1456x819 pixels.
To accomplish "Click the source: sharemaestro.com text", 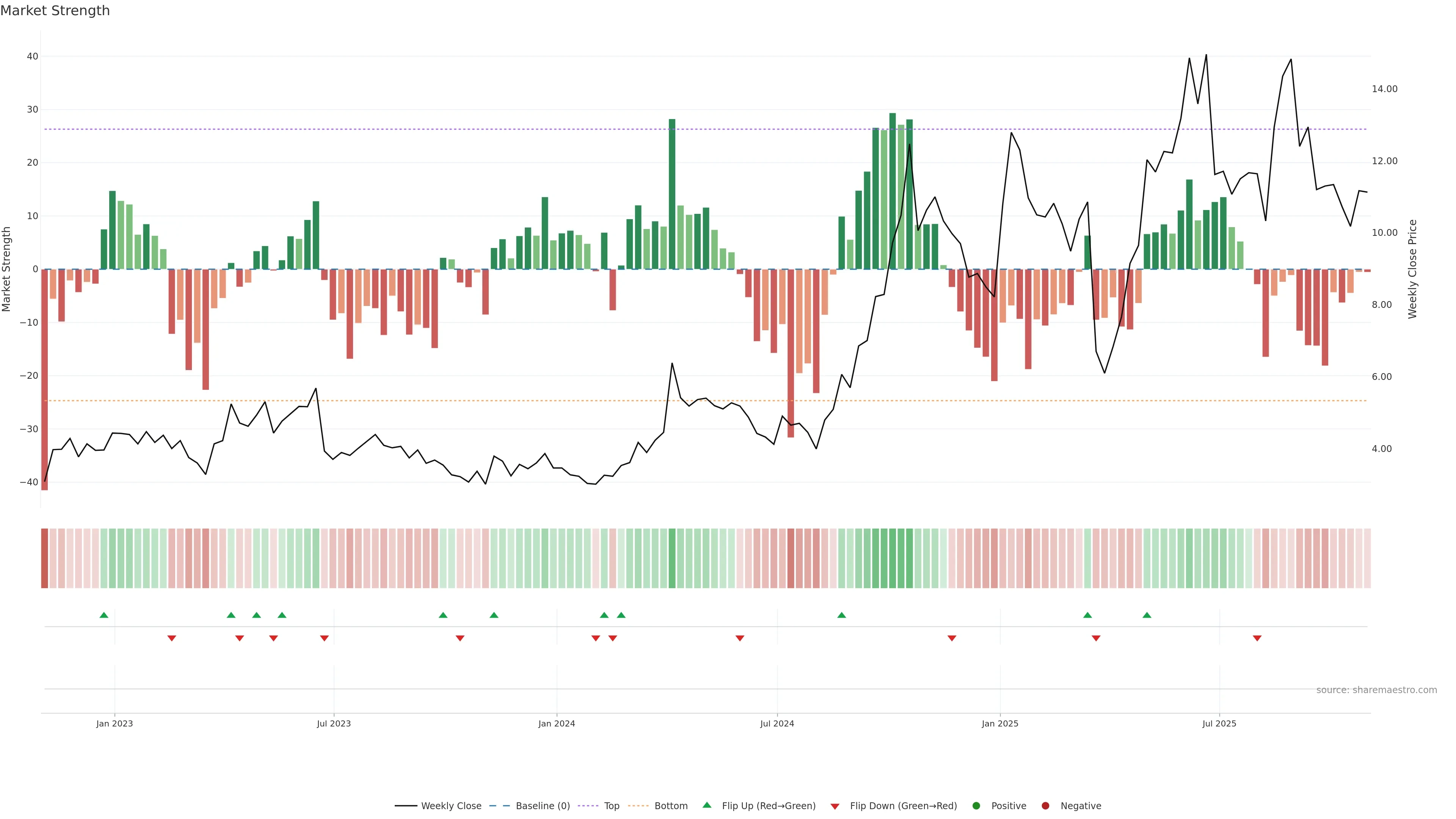I will 1376,690.
